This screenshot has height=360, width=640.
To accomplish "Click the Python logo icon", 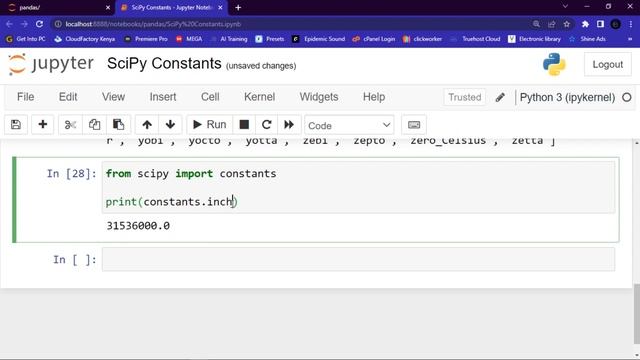I will 554,64.
